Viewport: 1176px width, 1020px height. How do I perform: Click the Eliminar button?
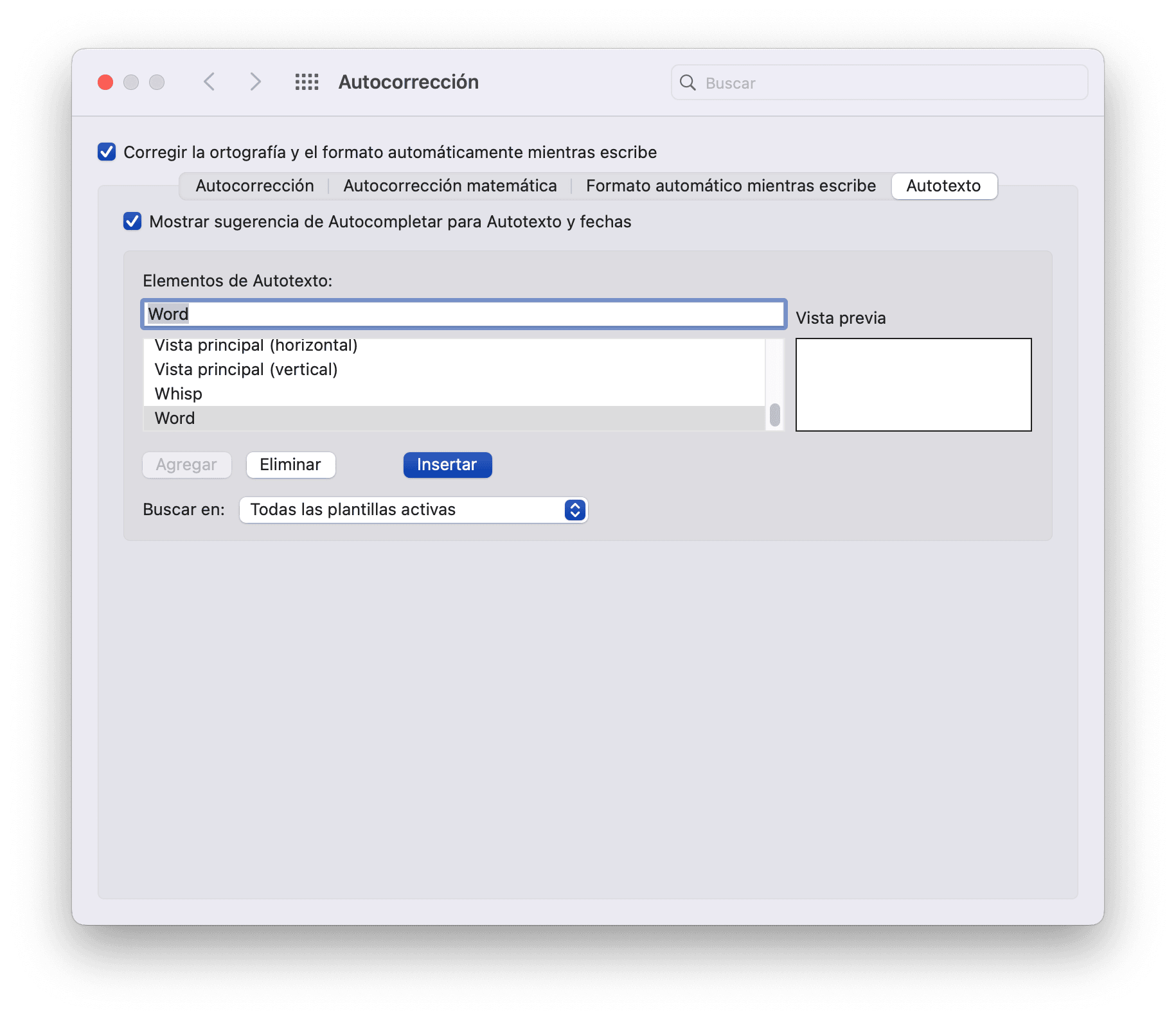coord(290,464)
